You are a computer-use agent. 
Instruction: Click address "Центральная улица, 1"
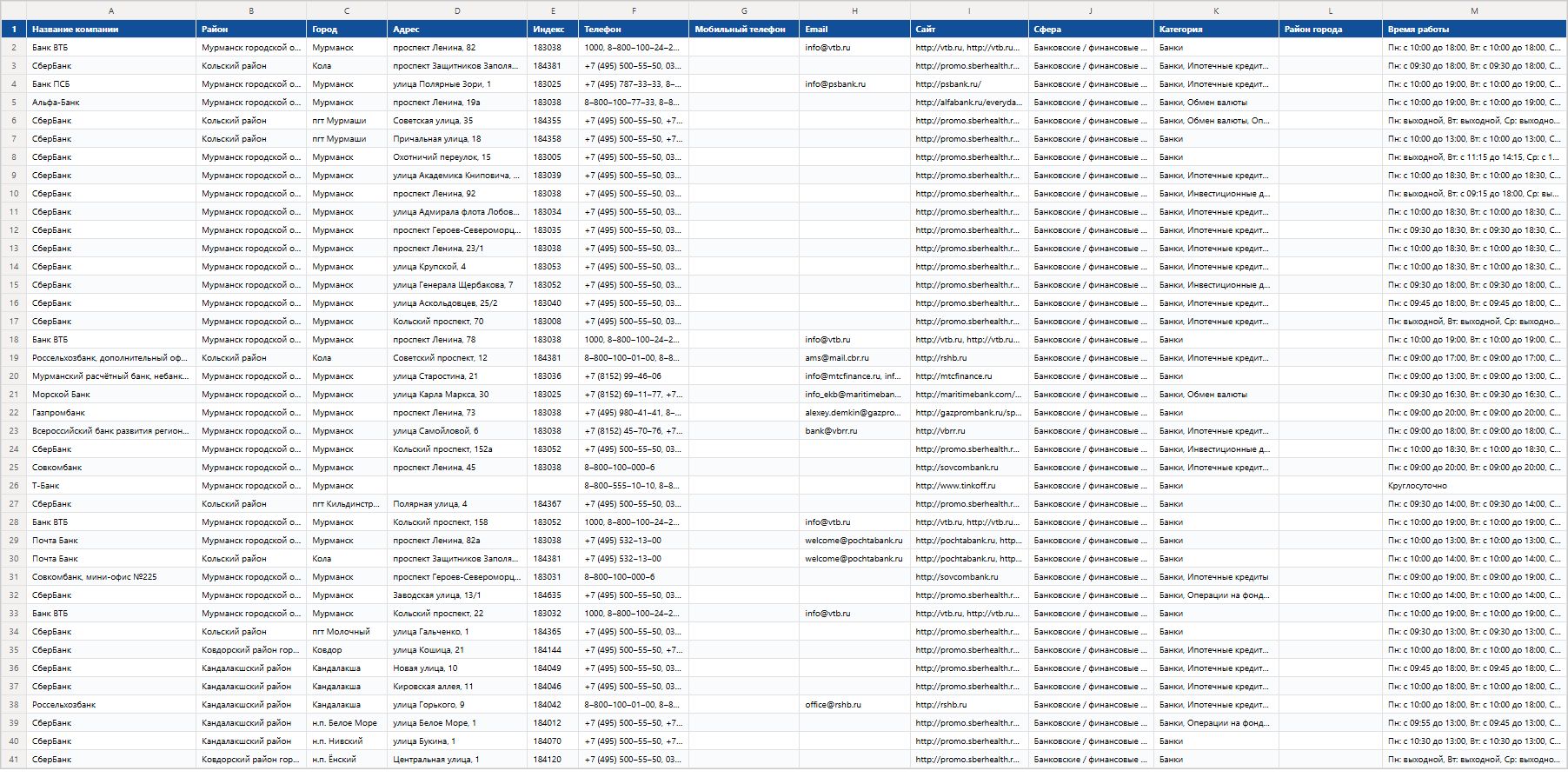coord(457,760)
